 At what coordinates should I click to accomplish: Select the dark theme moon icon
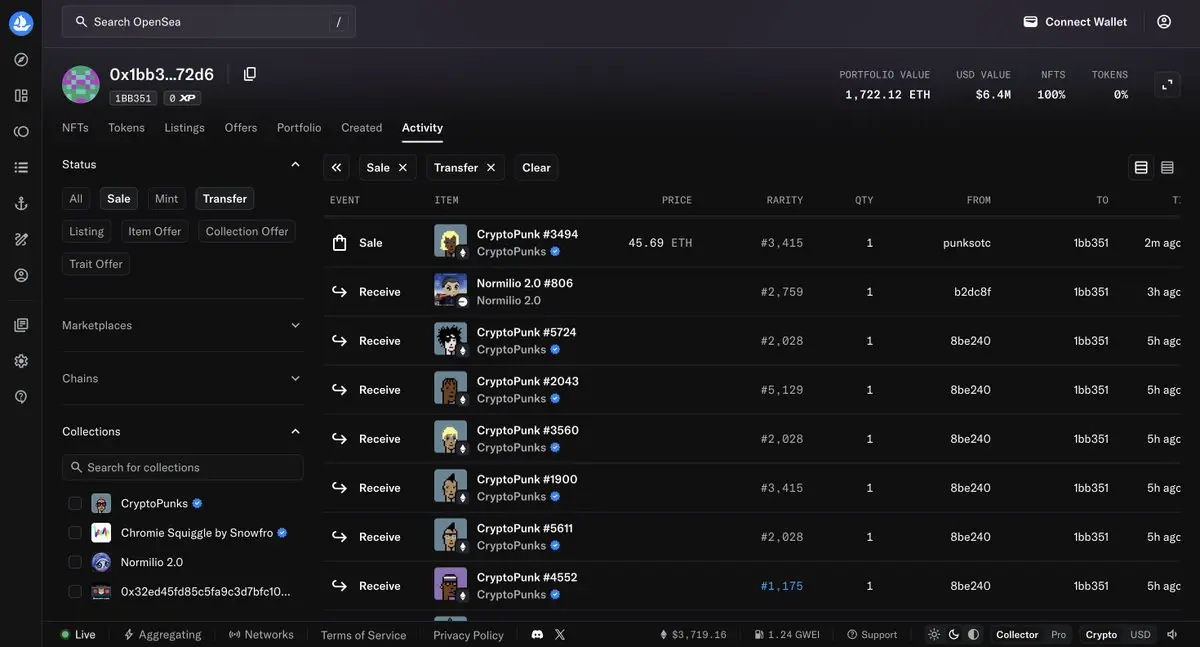pyautogui.click(x=954, y=634)
